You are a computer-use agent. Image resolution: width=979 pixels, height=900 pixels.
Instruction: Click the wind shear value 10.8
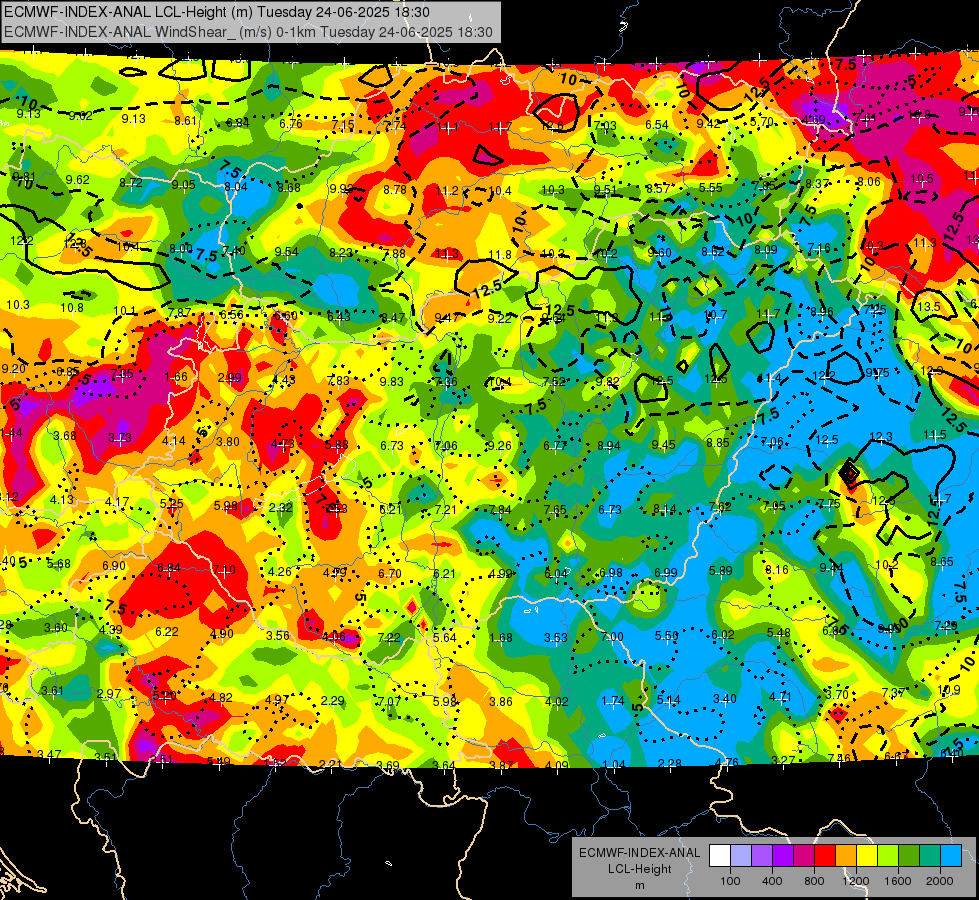[72, 307]
